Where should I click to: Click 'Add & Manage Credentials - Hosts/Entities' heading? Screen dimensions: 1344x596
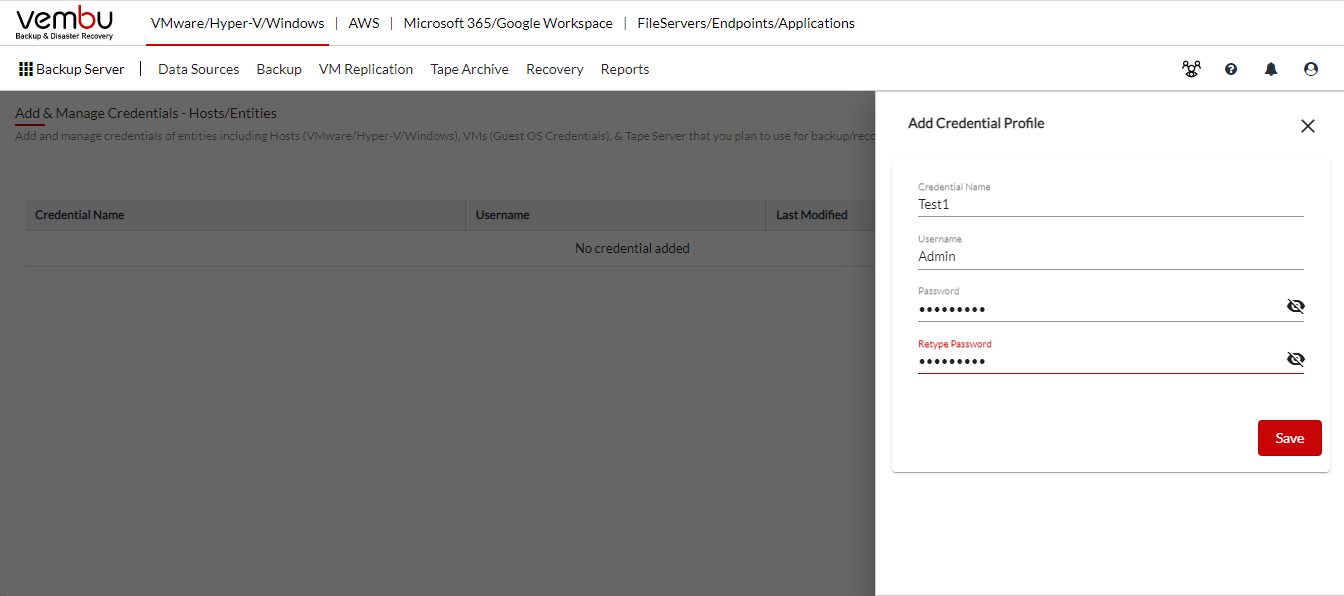click(146, 113)
